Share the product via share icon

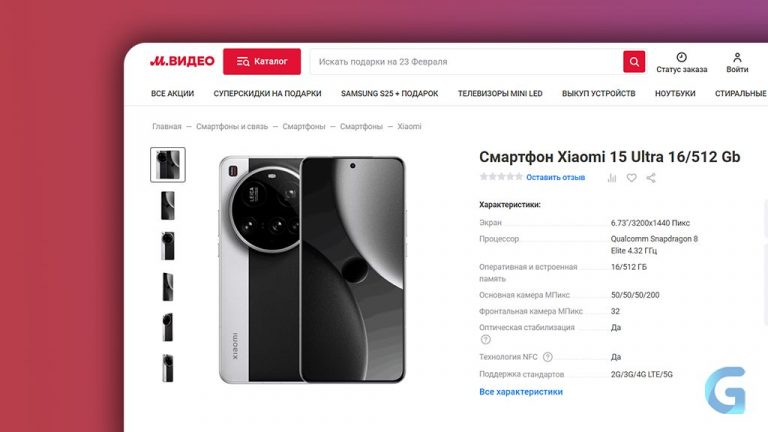click(x=651, y=178)
